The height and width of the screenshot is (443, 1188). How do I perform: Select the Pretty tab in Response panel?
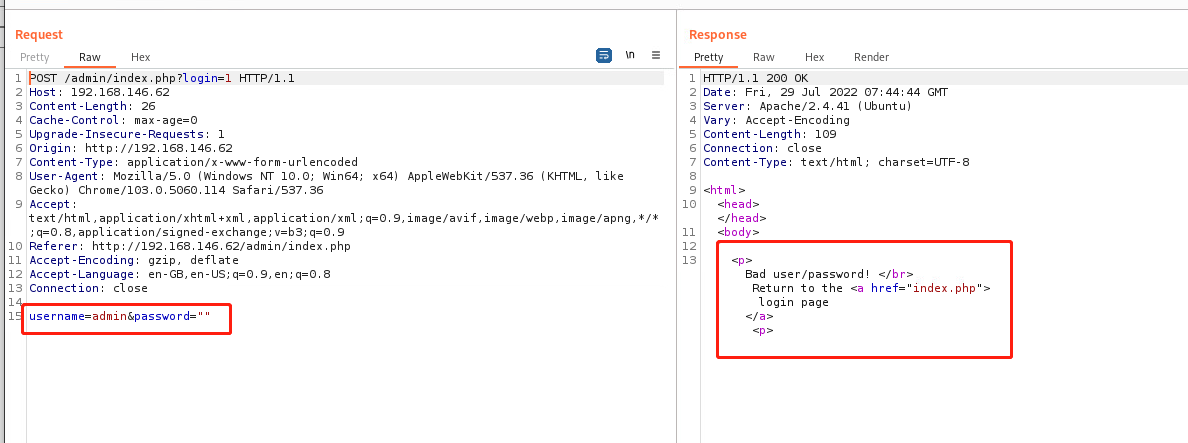(x=708, y=57)
